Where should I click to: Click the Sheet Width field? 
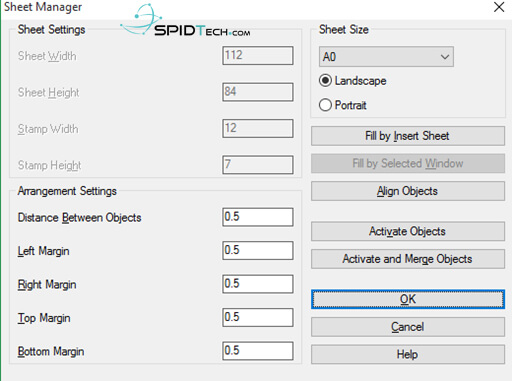(x=258, y=55)
